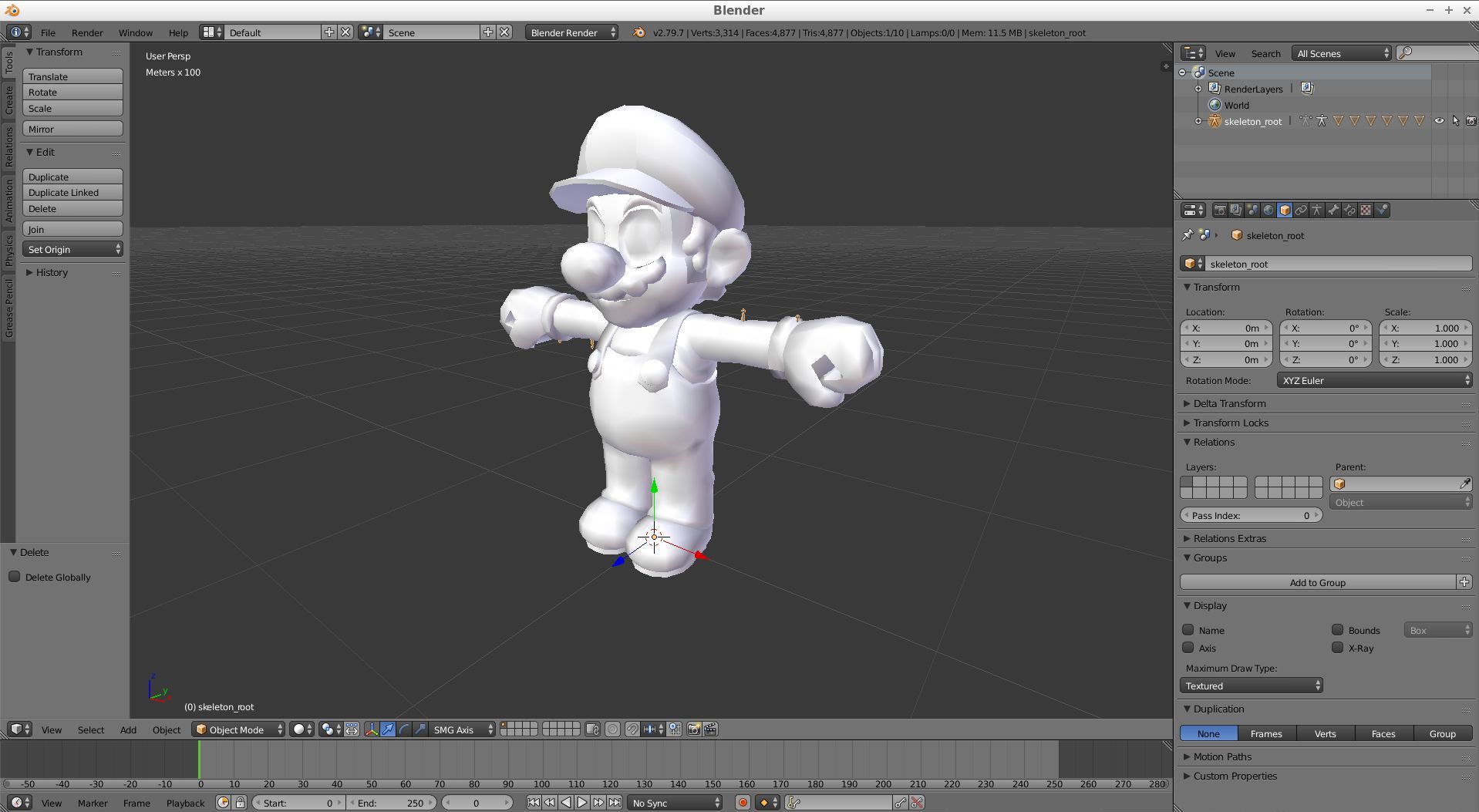Pin the properties context with pin icon
The image size is (1479, 812).
[1188, 235]
